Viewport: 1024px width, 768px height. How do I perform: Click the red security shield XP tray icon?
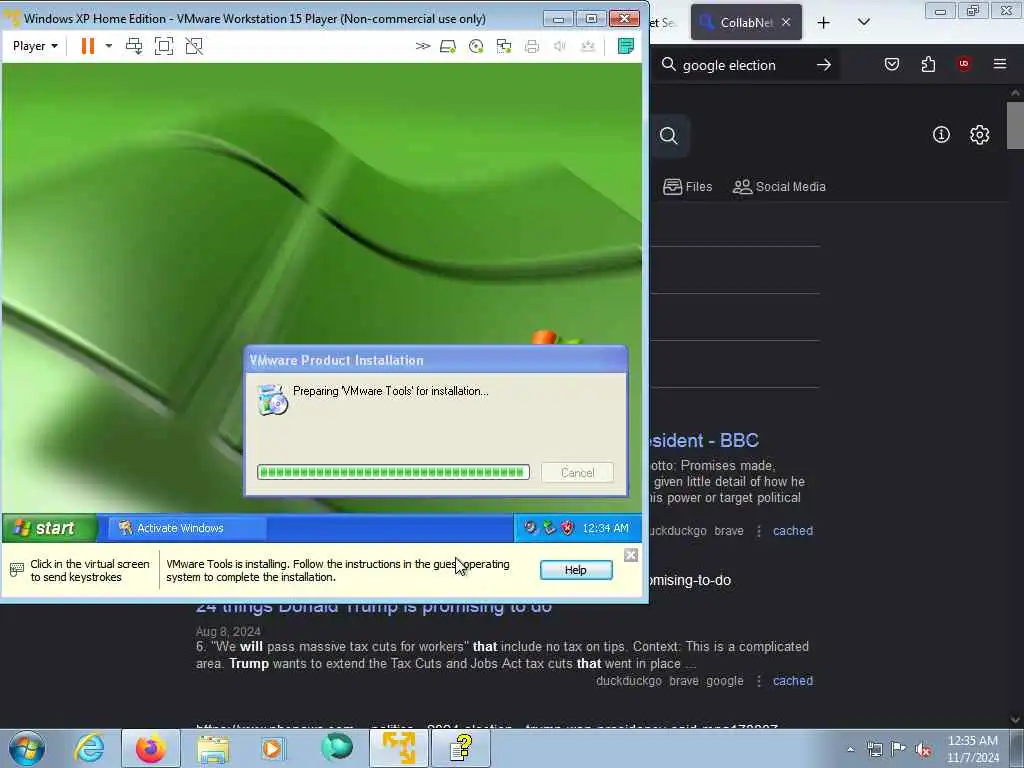(568, 528)
